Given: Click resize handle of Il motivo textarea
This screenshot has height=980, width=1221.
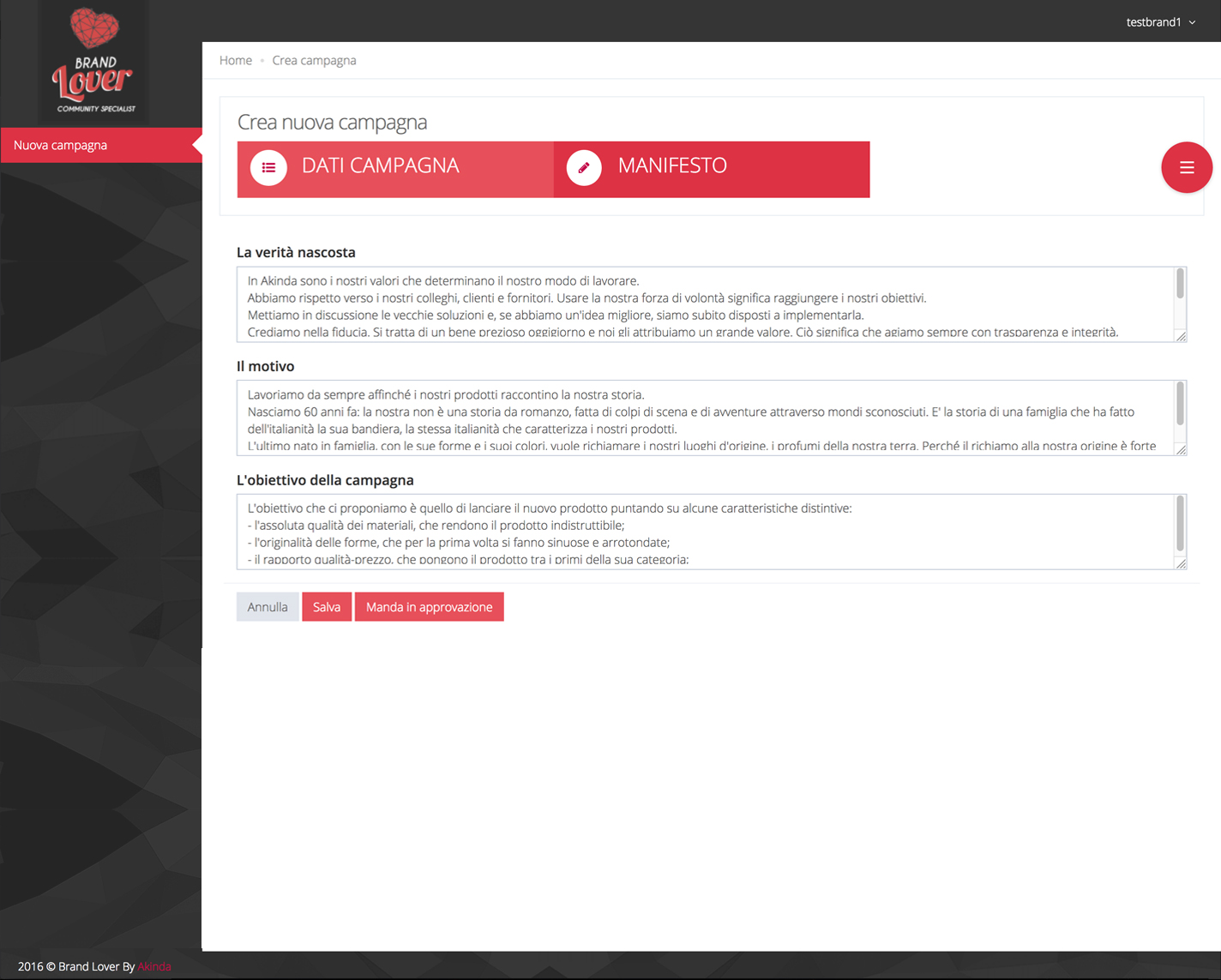Looking at the screenshot, I should tap(1181, 449).
